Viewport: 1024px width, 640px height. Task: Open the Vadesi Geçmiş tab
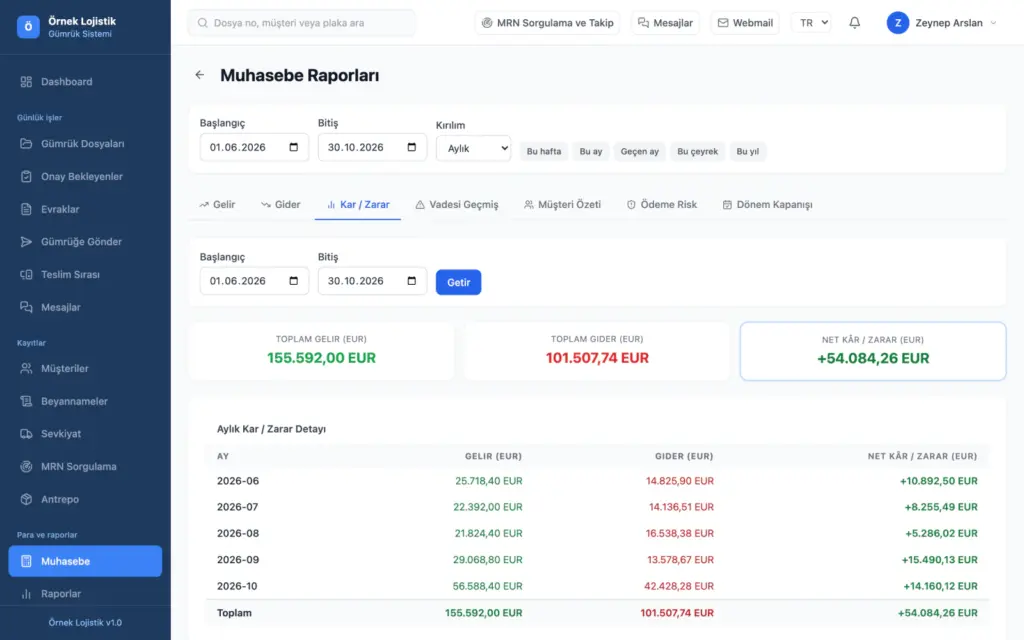[x=457, y=204]
